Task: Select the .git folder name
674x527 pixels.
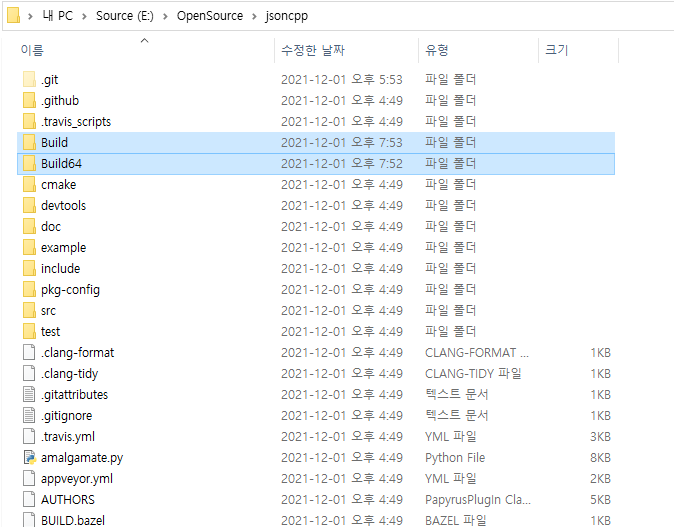Action: (x=49, y=80)
